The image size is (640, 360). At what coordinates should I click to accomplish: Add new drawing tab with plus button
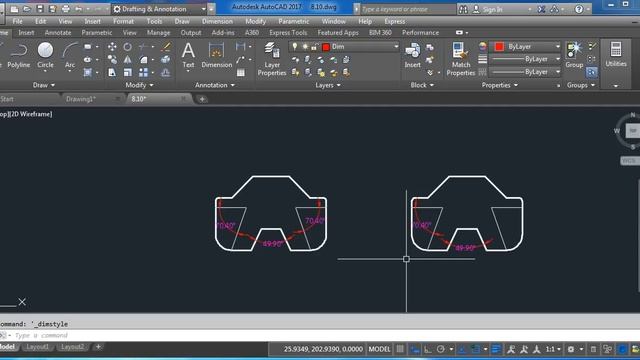pos(202,99)
